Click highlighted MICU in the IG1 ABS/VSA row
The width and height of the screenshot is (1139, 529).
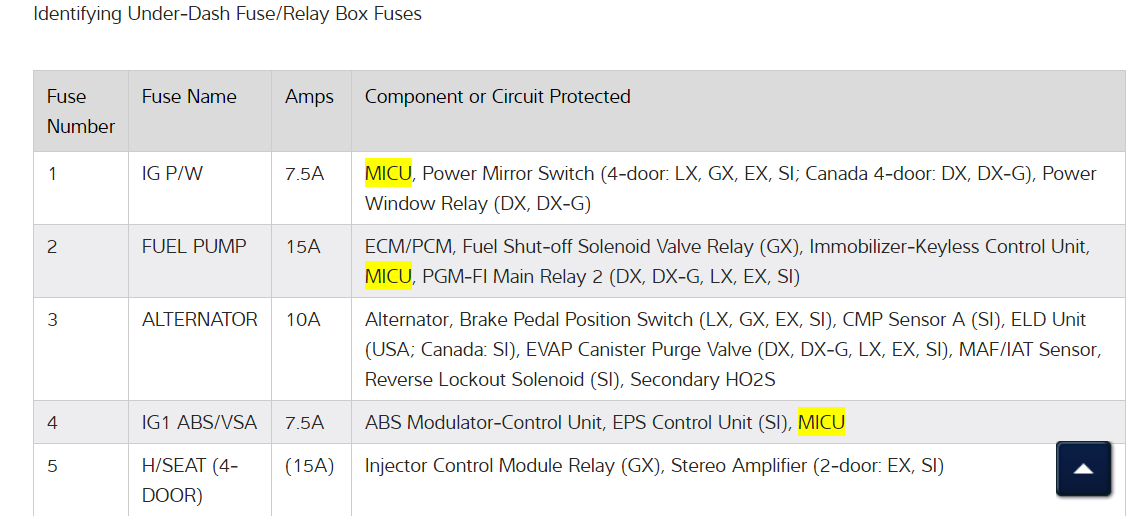[821, 422]
